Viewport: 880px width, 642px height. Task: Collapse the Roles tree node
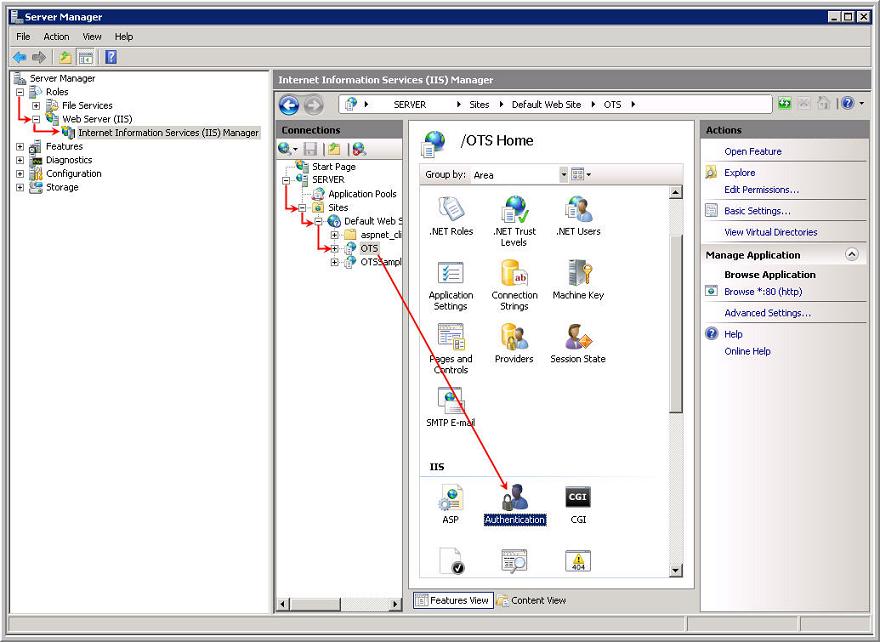point(20,92)
